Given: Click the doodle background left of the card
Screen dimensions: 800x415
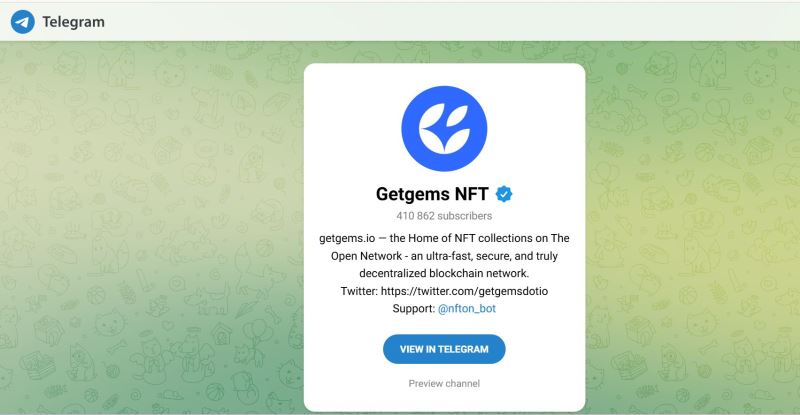Looking at the screenshot, I should tap(150, 230).
